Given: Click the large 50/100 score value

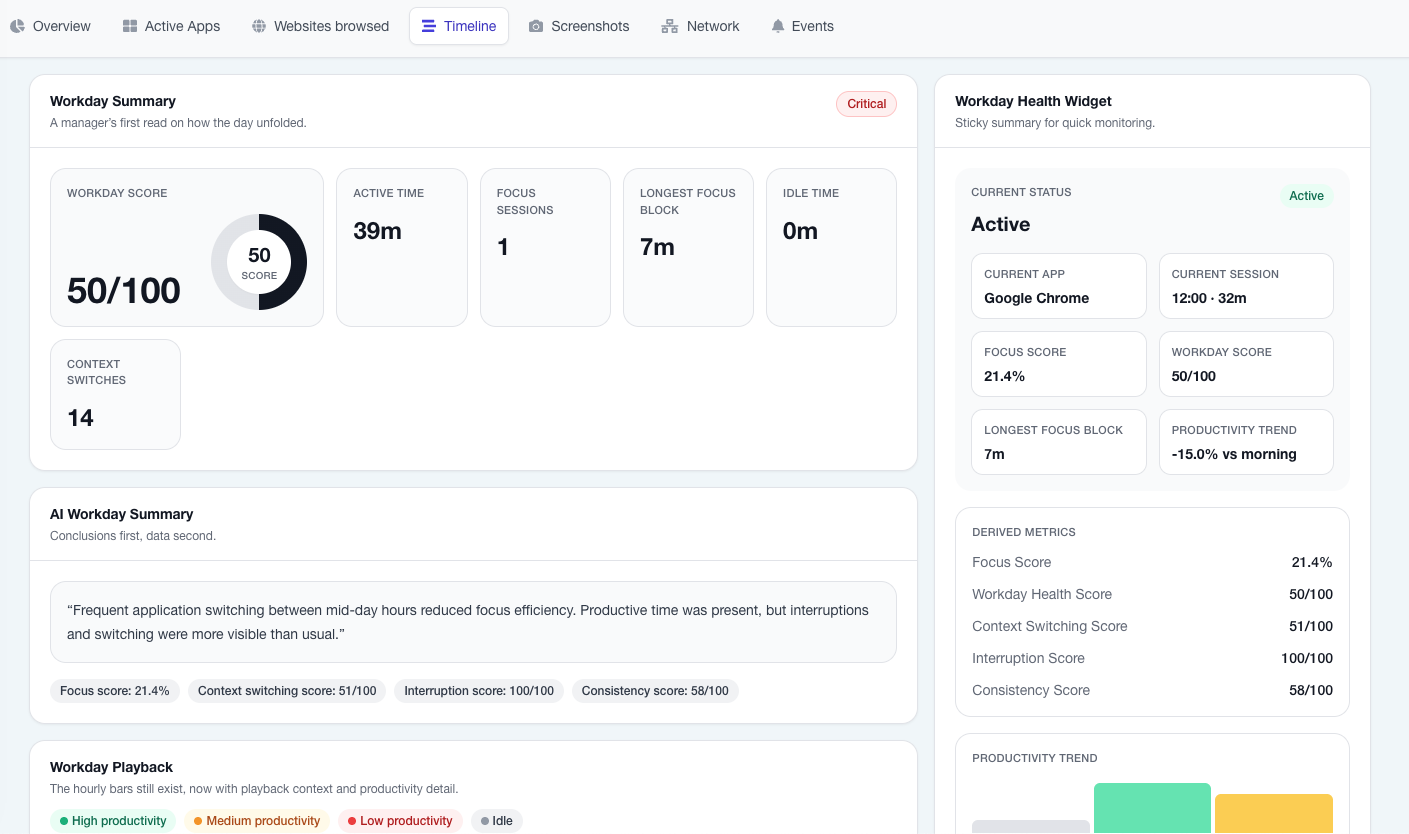Looking at the screenshot, I should point(124,290).
